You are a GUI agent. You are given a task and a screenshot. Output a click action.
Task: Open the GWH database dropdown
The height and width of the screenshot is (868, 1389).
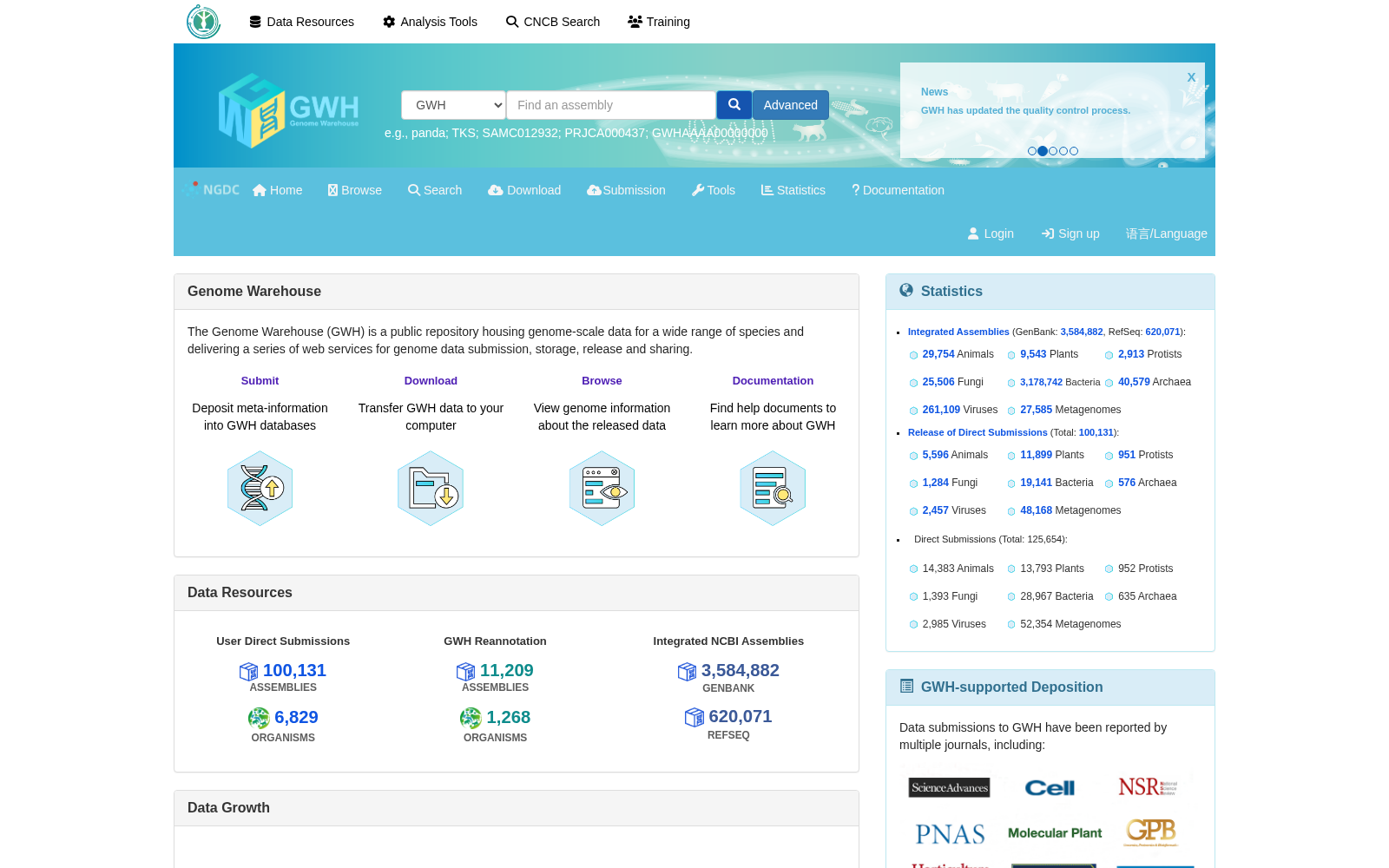pos(453,105)
